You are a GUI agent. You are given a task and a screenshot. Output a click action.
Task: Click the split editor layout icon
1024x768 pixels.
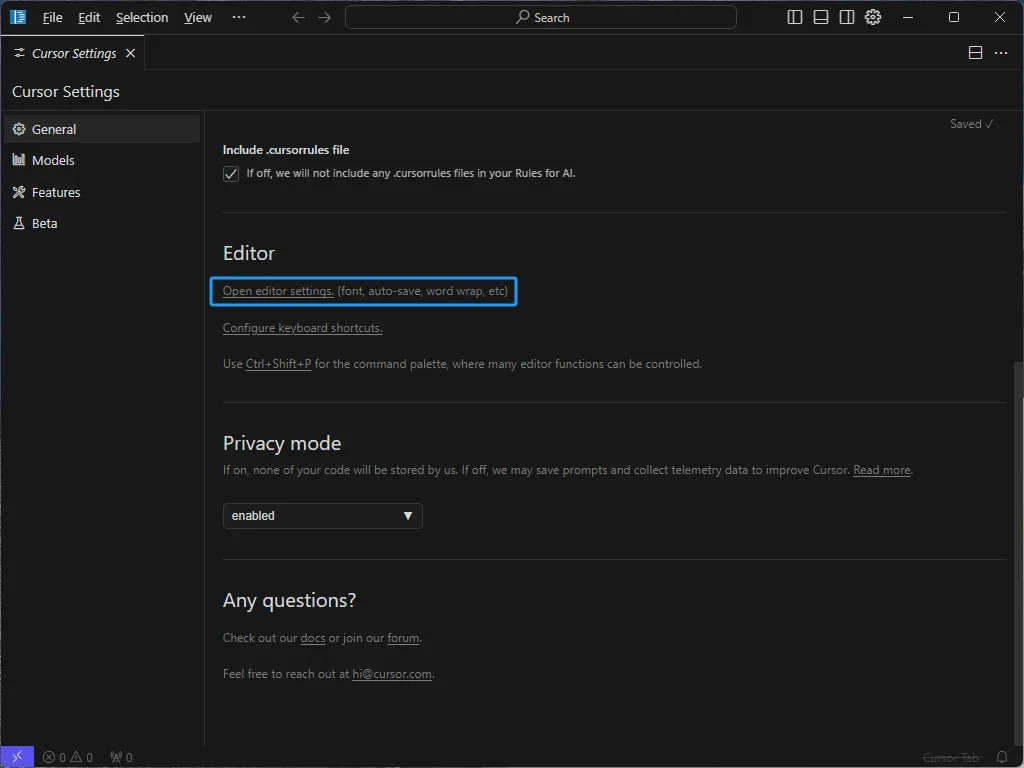(975, 53)
